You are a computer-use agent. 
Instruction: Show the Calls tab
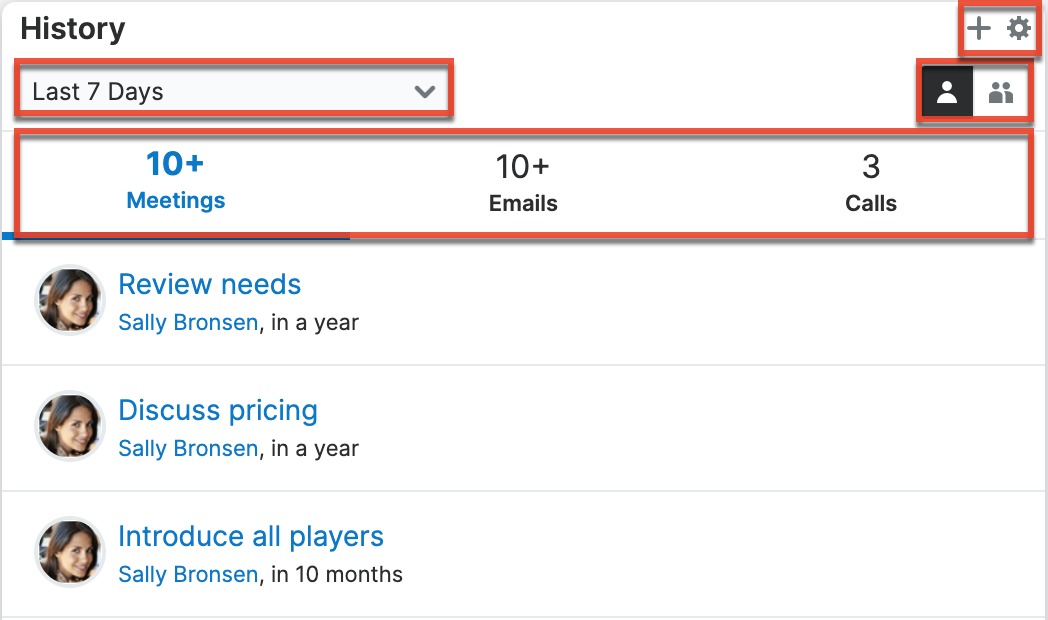click(x=870, y=182)
